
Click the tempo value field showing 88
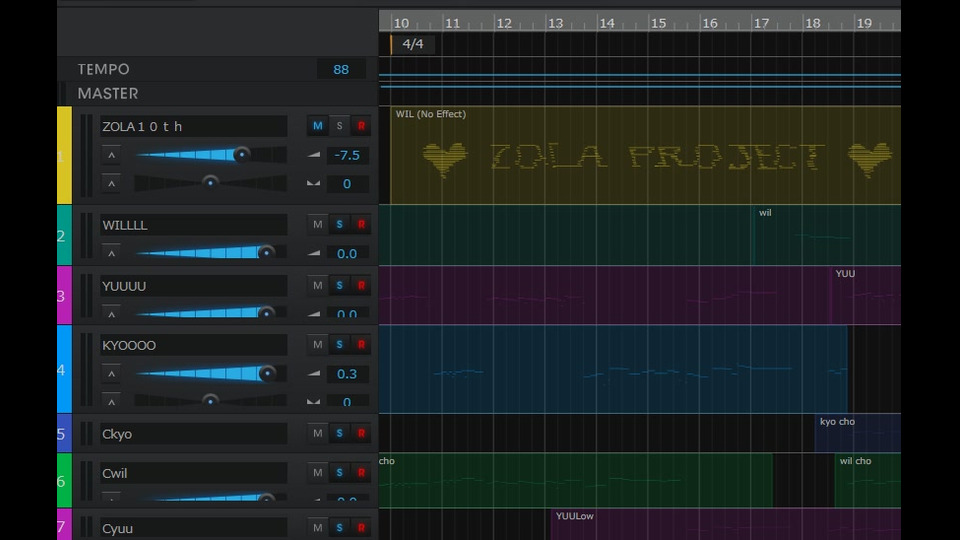tap(341, 69)
